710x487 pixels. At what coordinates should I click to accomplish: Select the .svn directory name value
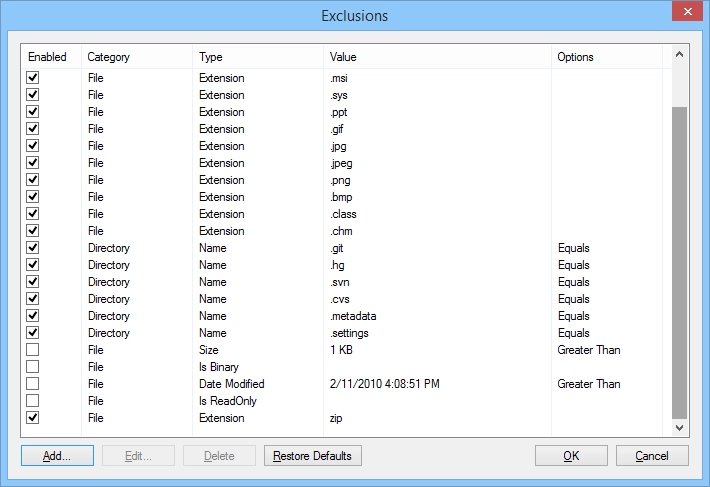click(340, 282)
